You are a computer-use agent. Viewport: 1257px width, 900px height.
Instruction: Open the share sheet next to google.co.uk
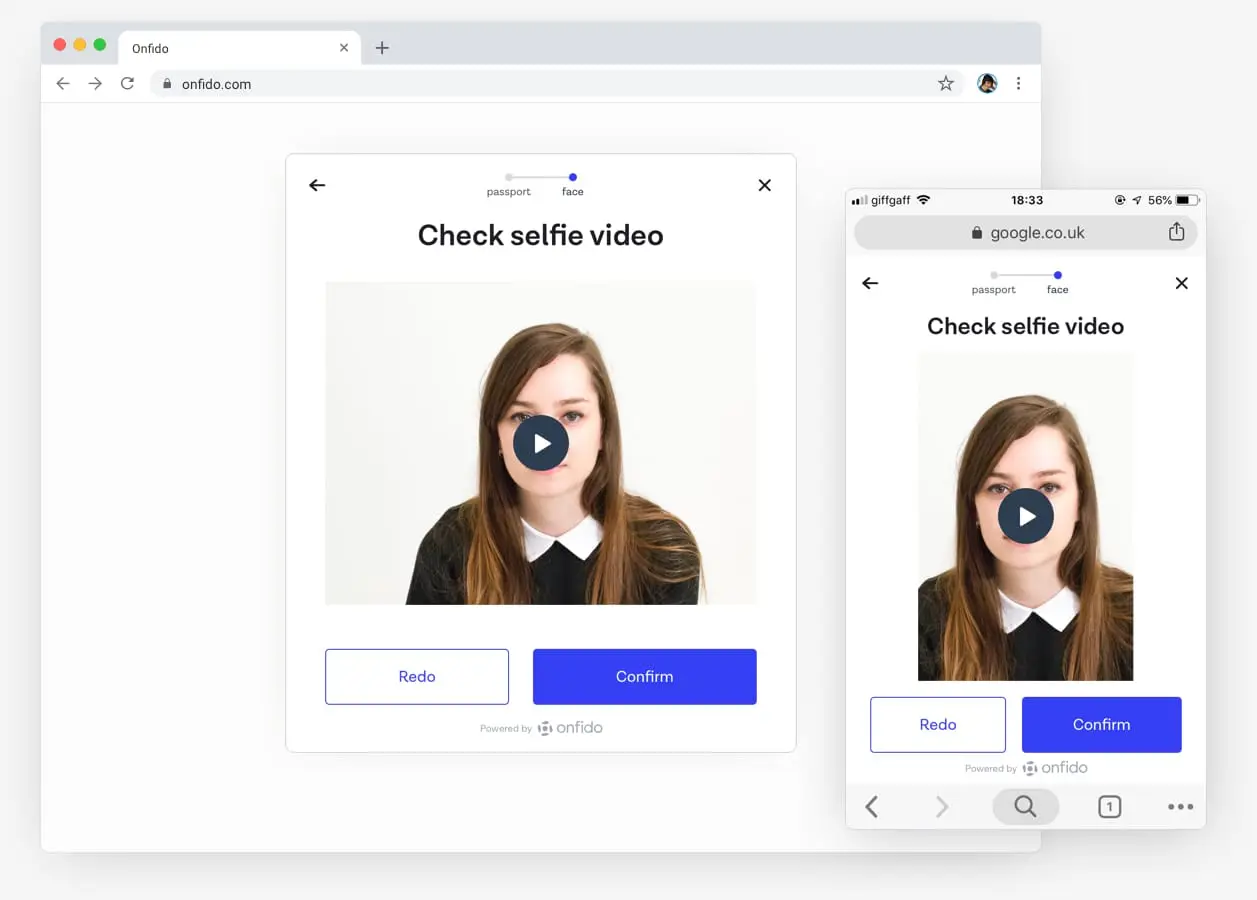[x=1176, y=231]
